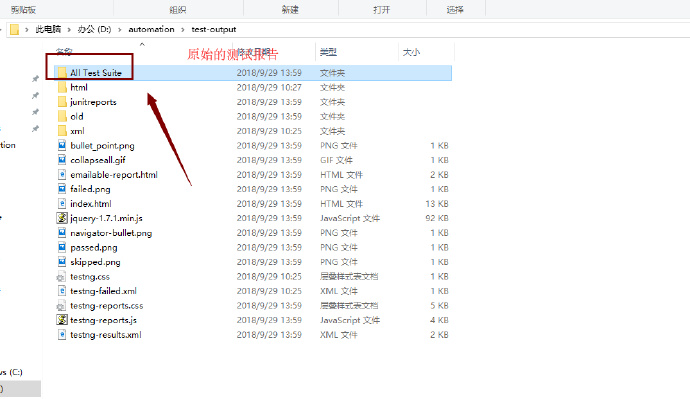
Task: Expand the chevron after 办公 (D:) in address bar
Action: tap(119, 29)
